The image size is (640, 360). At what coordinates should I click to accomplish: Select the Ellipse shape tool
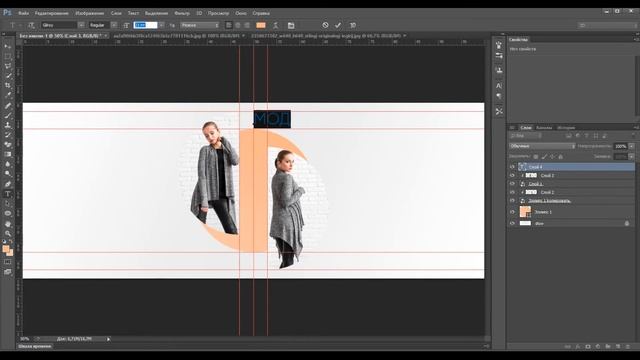[8, 213]
